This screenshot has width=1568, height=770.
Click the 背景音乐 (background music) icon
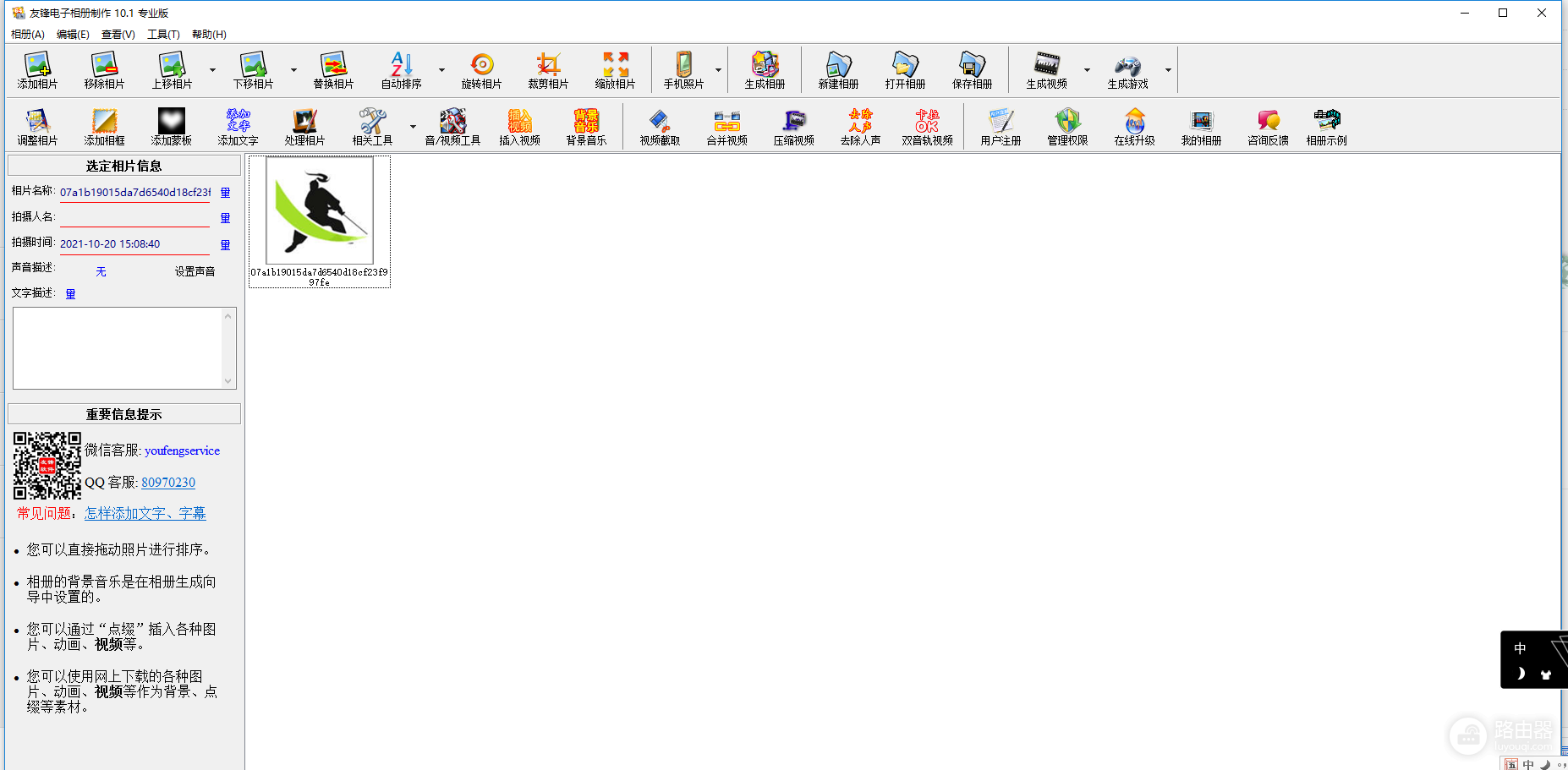click(x=586, y=127)
